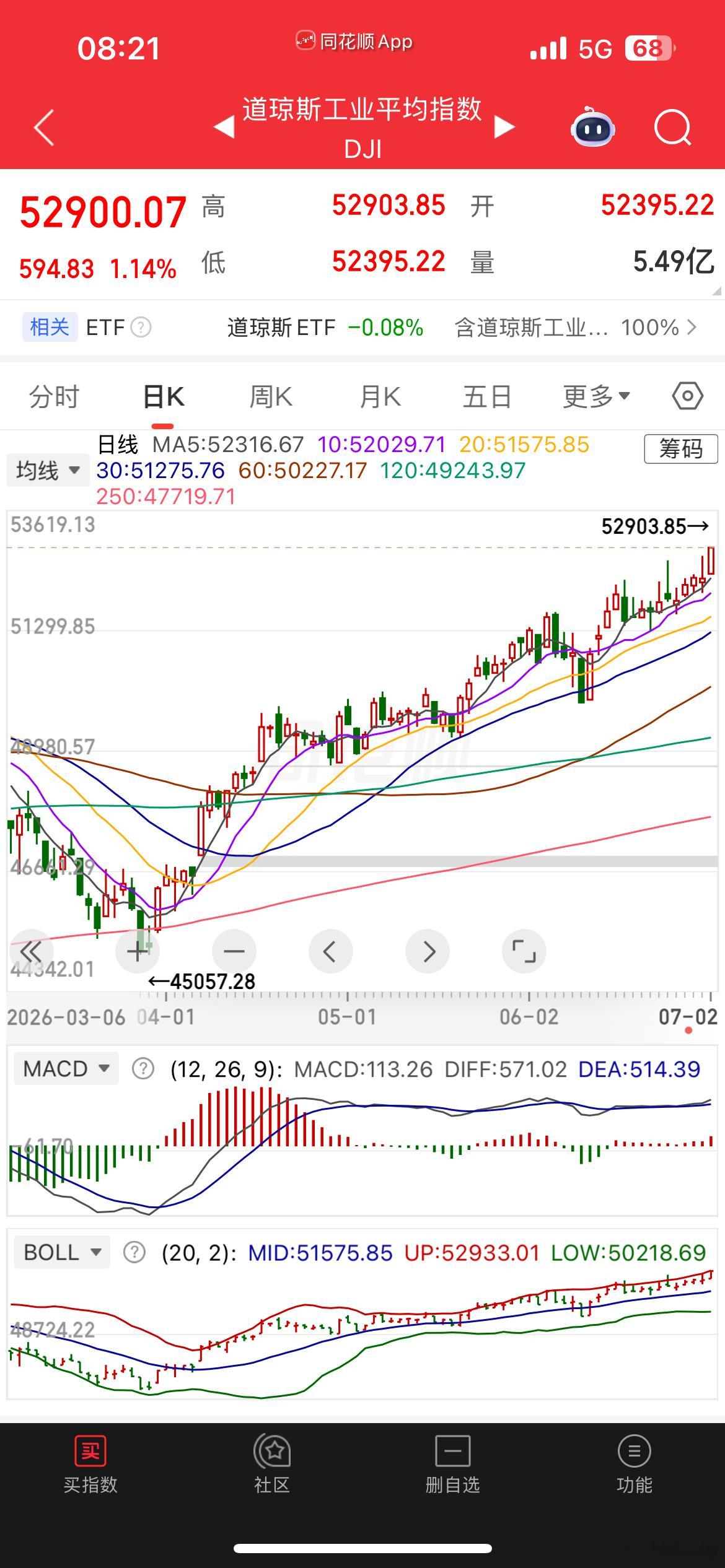The width and height of the screenshot is (725, 1568).
Task: Move chart right with right chevron
Action: [428, 951]
